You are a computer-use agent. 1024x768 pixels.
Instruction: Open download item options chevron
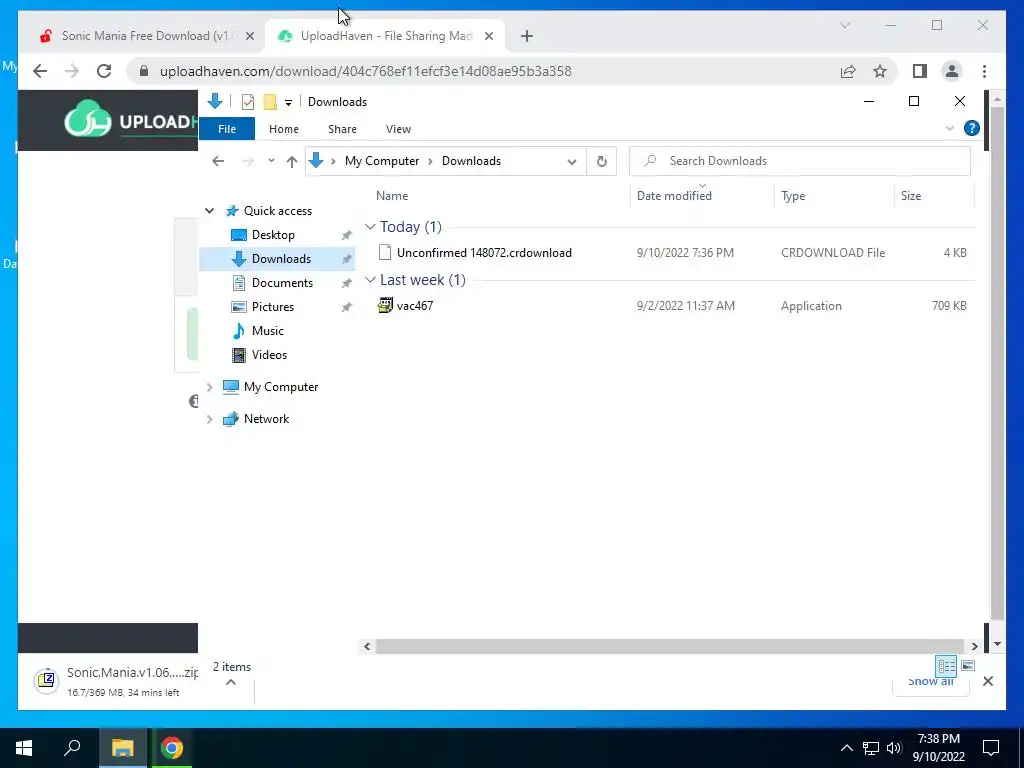tap(231, 682)
